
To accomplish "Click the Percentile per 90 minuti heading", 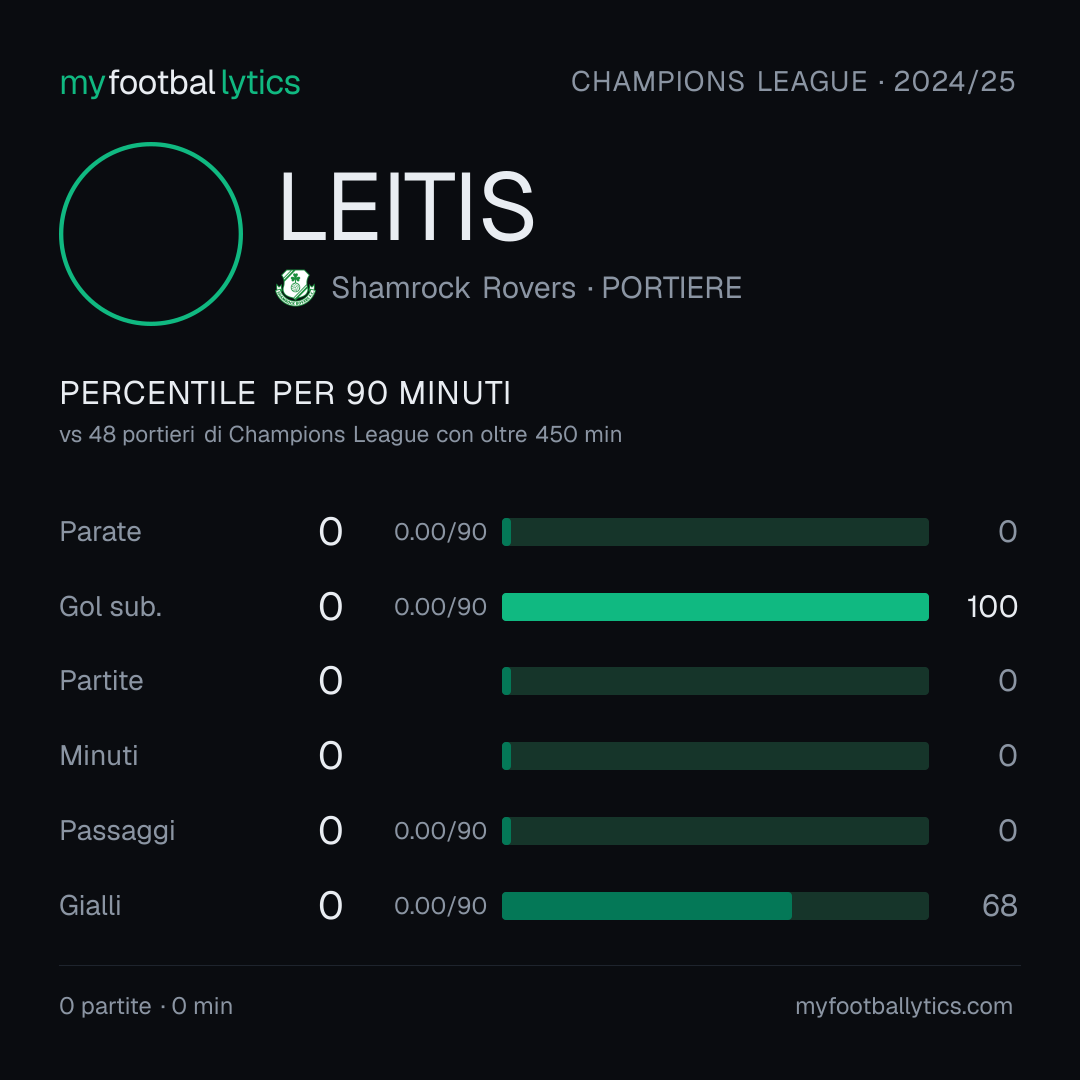I will [x=285, y=393].
